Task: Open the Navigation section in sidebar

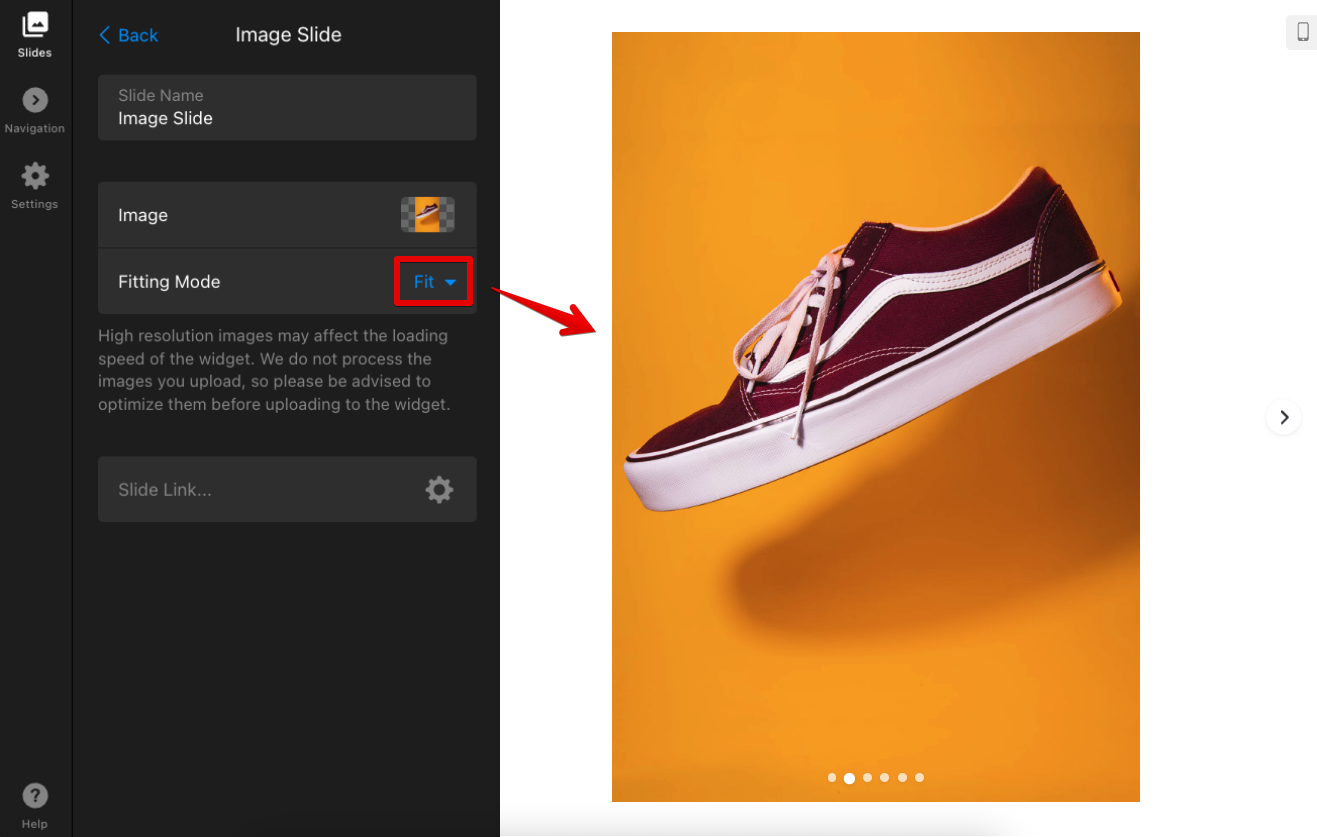Action: 35,111
